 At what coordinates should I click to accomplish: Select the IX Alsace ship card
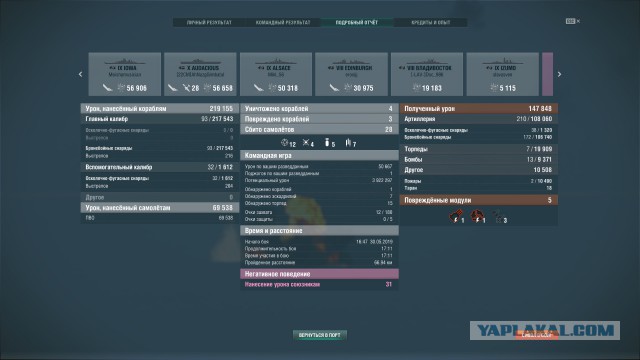(x=276, y=74)
